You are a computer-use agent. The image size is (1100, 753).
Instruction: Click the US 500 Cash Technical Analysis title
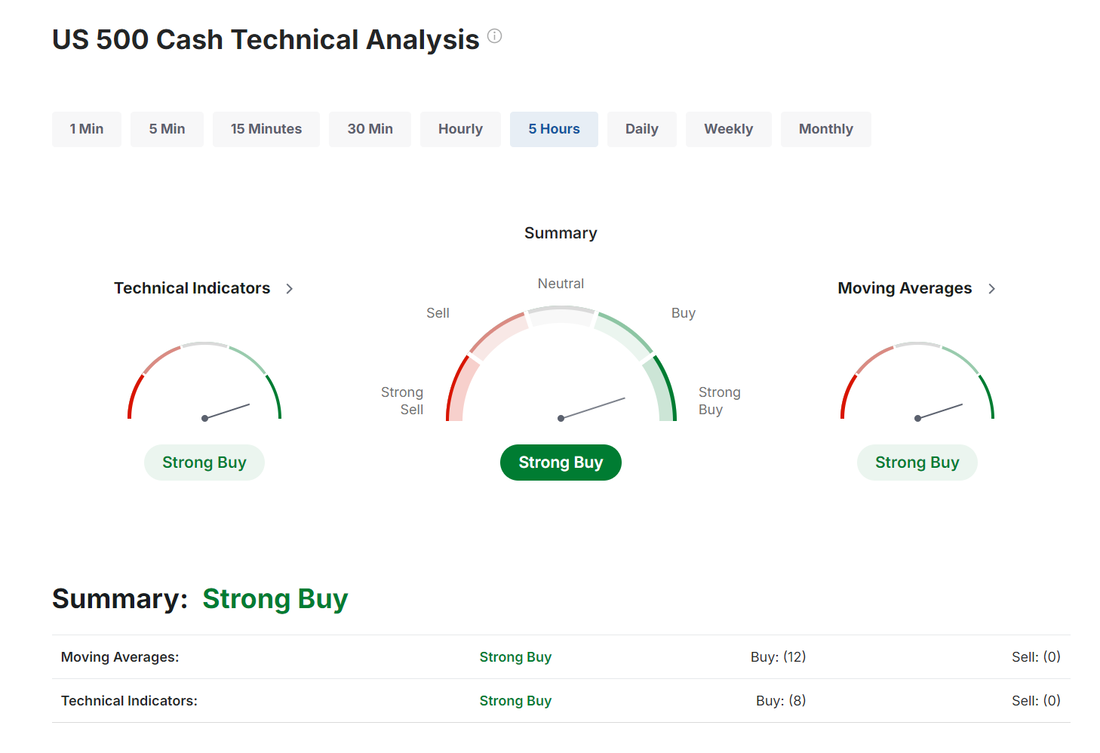[x=266, y=39]
